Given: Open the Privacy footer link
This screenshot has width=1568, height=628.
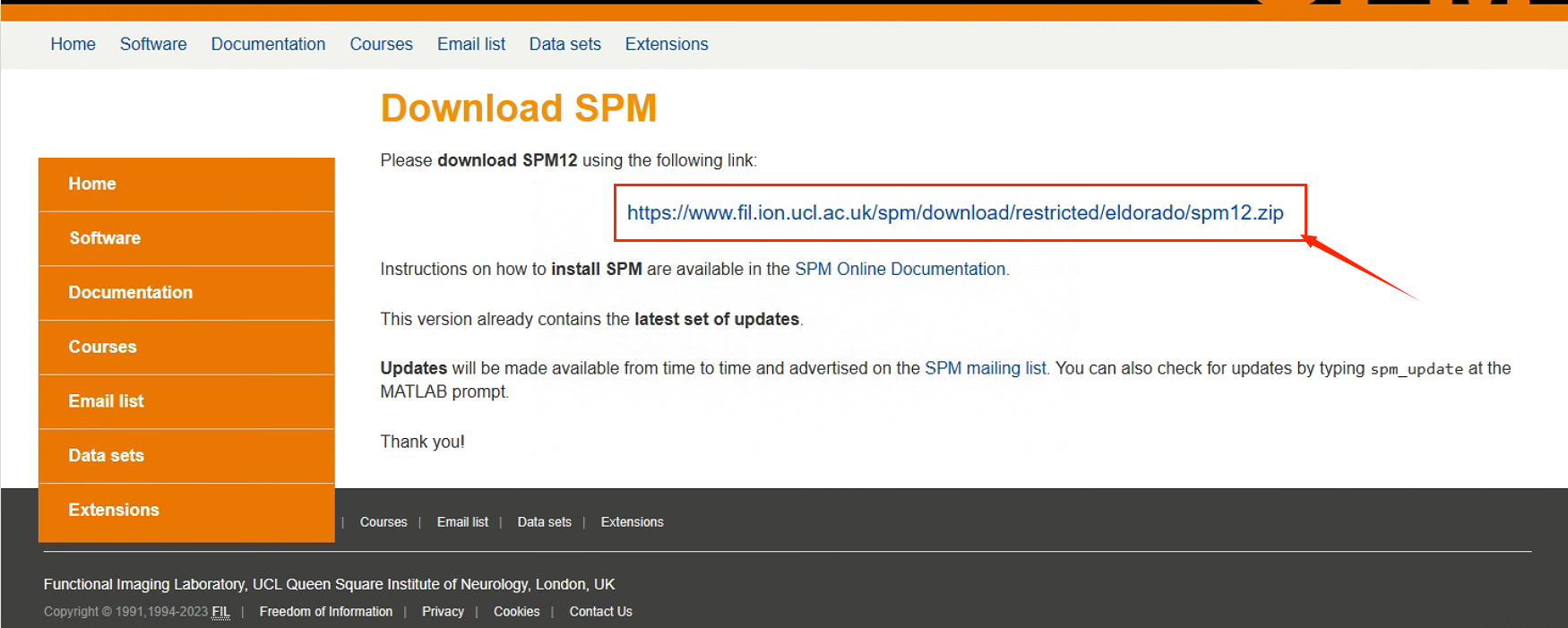Looking at the screenshot, I should [443, 612].
